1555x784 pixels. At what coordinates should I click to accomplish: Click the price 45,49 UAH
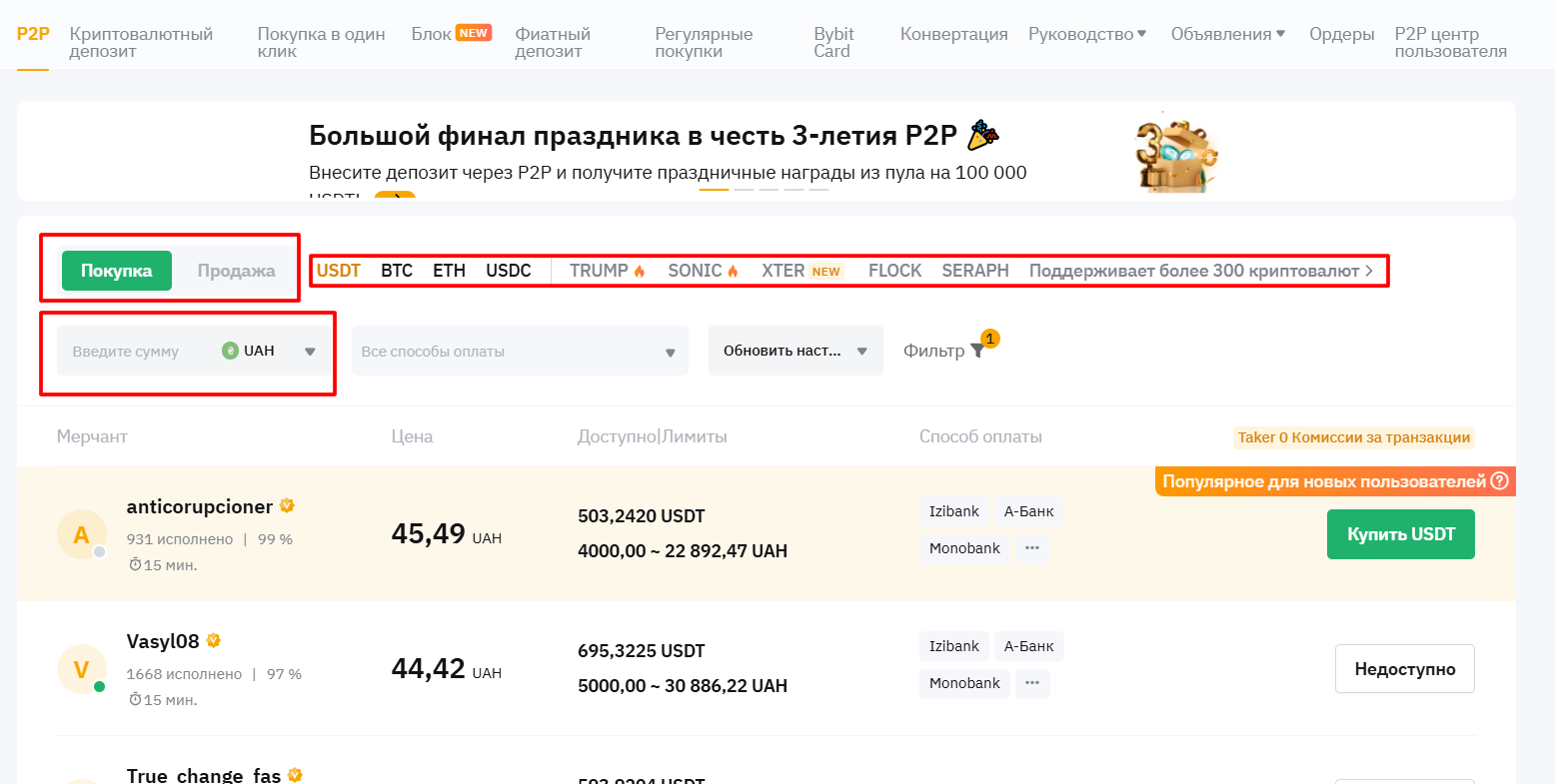(447, 534)
